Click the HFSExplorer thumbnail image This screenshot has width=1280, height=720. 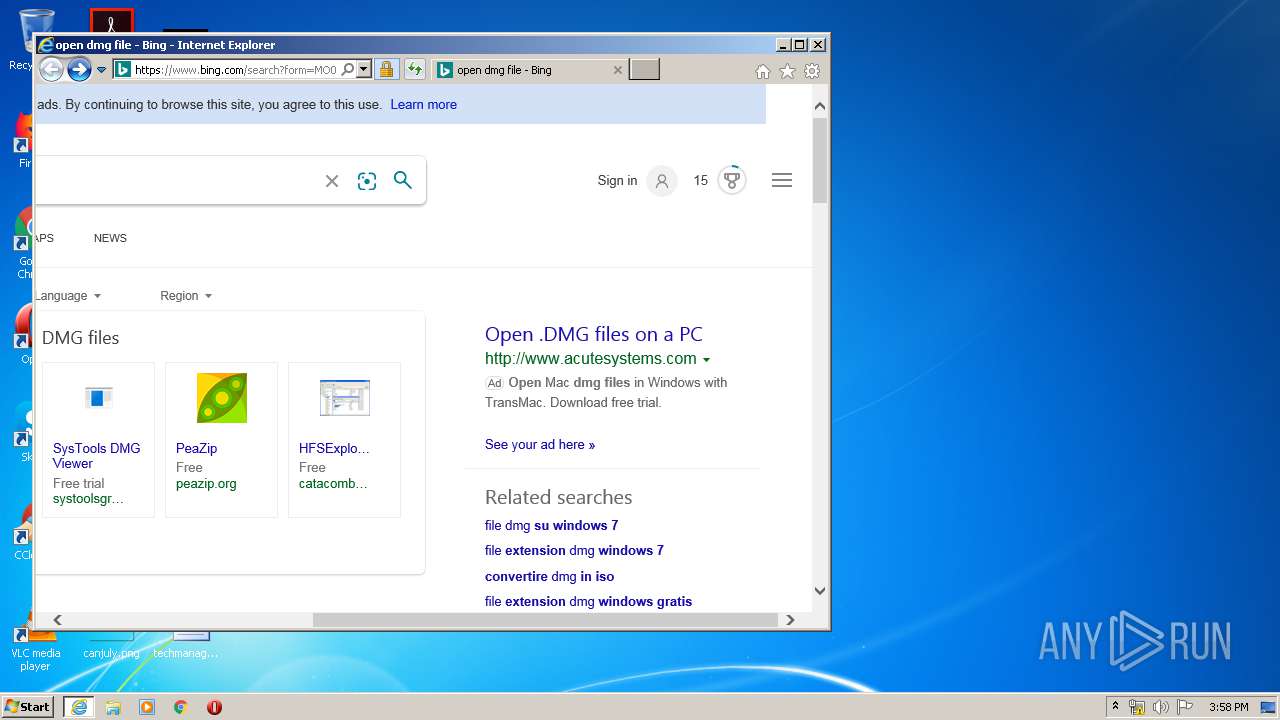click(344, 398)
